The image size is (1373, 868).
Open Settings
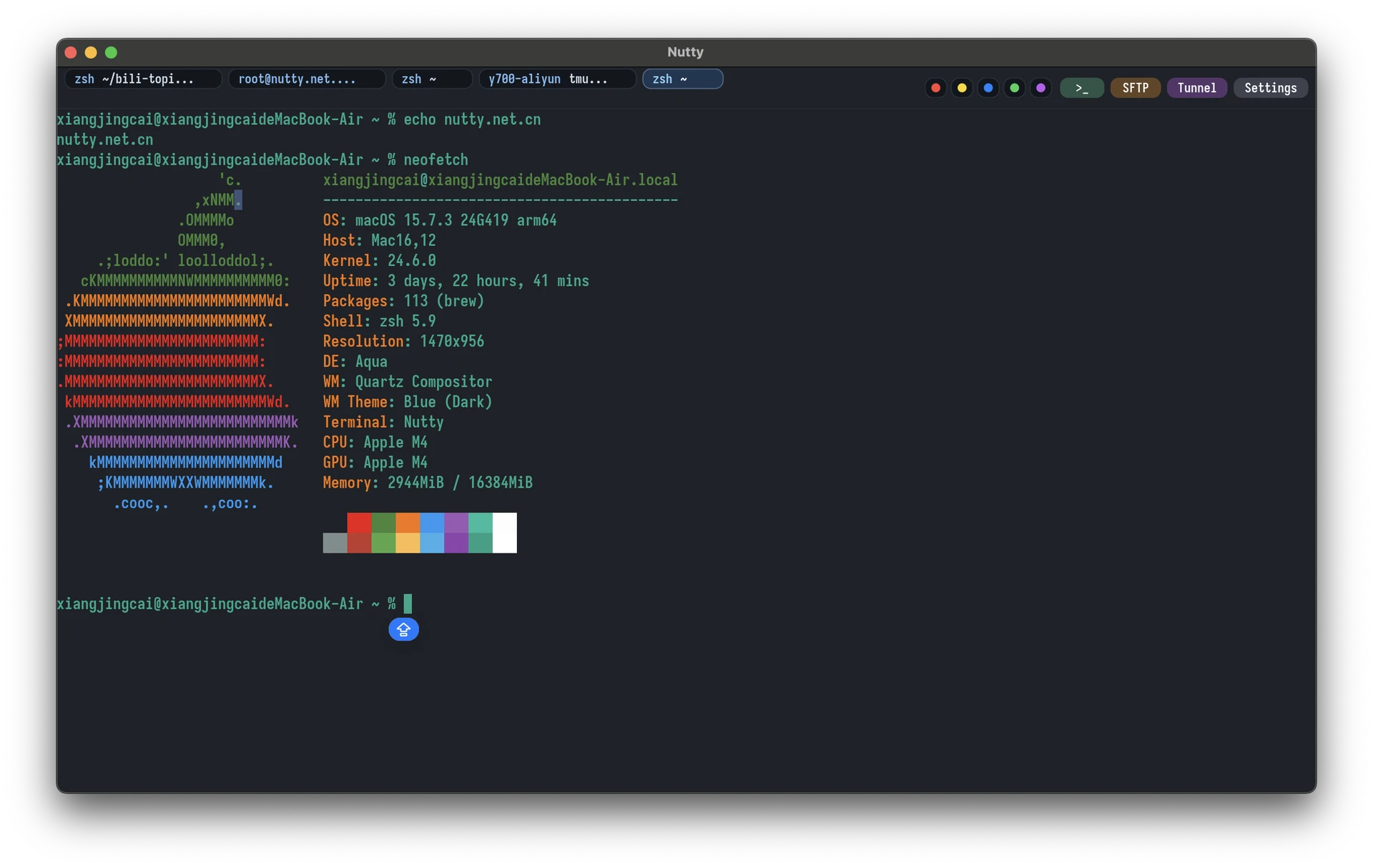1270,88
